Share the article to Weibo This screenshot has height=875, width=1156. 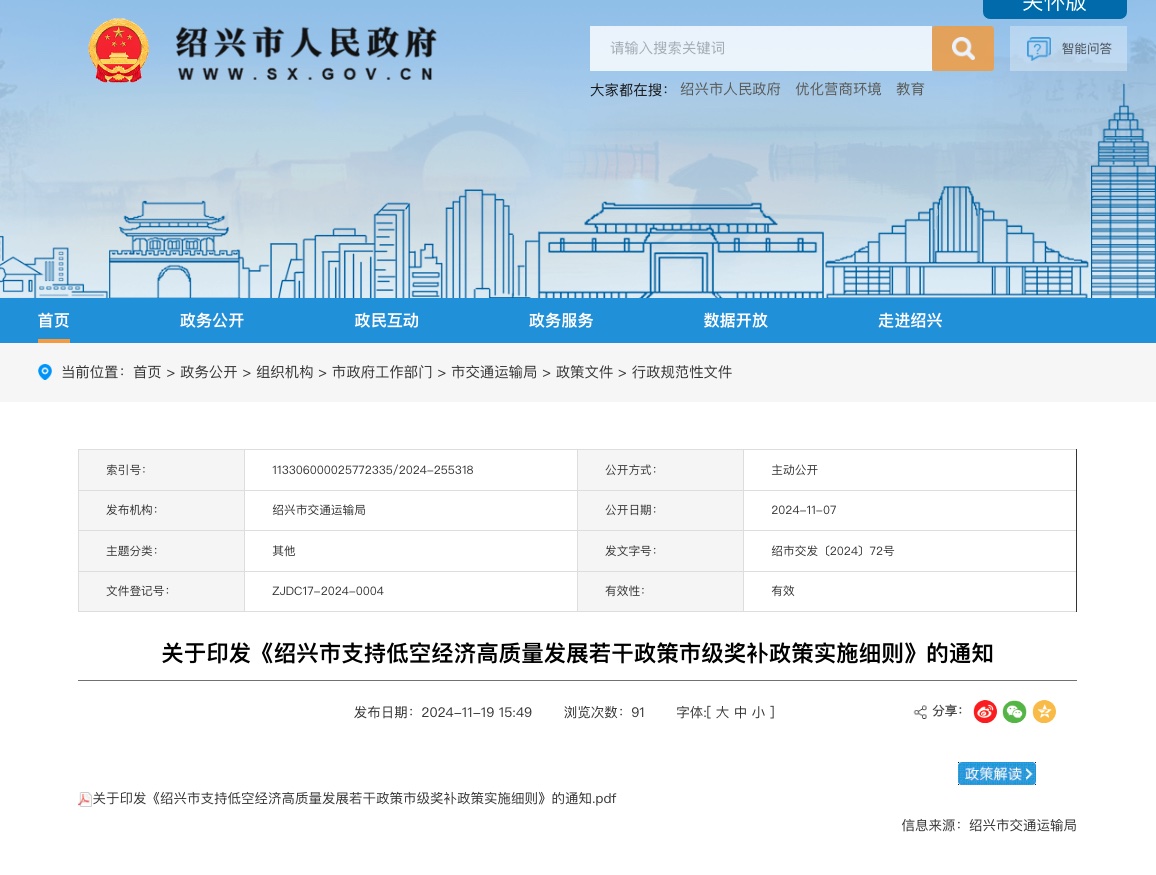tap(984, 712)
